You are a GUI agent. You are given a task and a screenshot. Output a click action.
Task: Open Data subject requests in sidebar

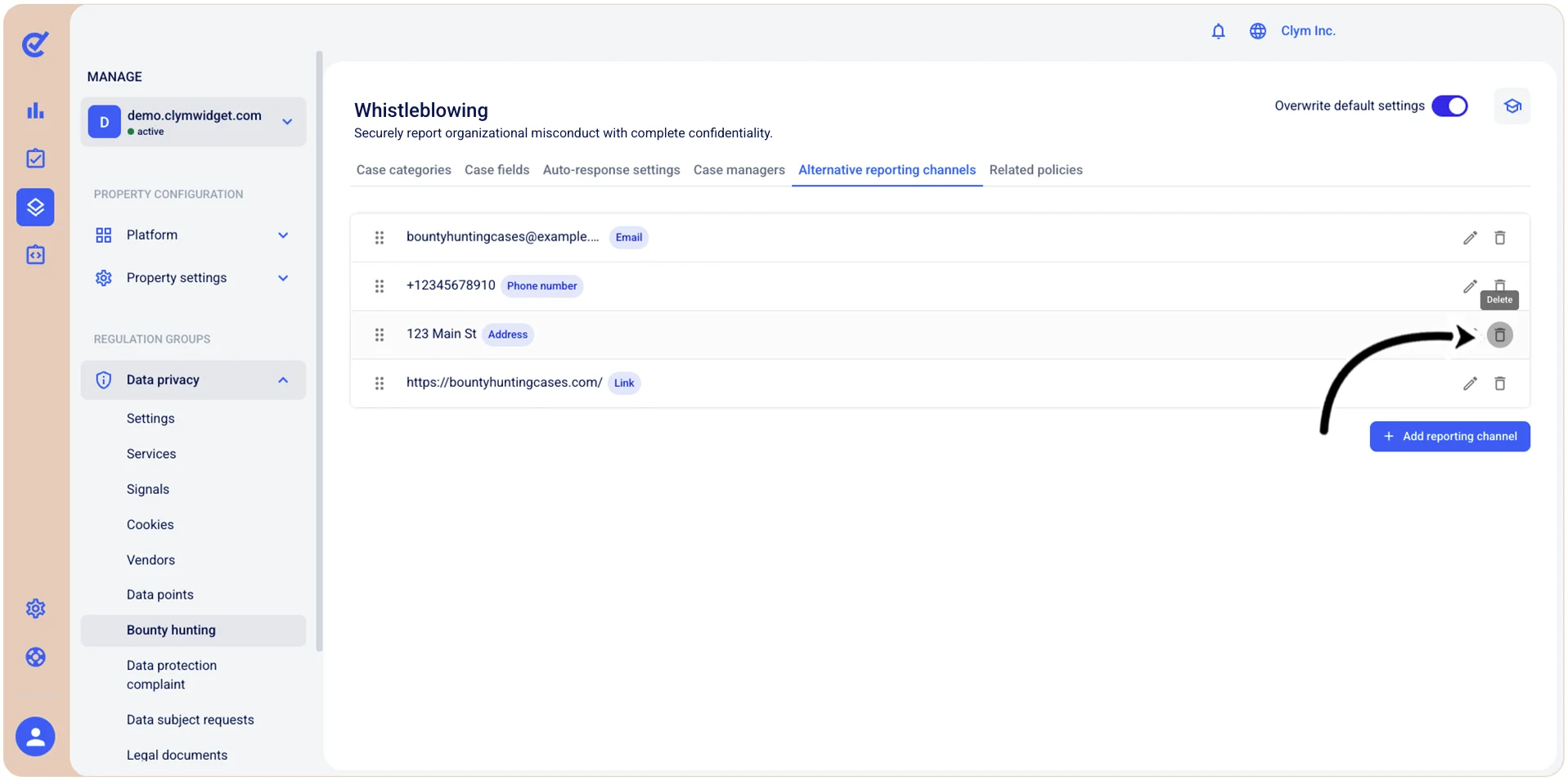(190, 720)
